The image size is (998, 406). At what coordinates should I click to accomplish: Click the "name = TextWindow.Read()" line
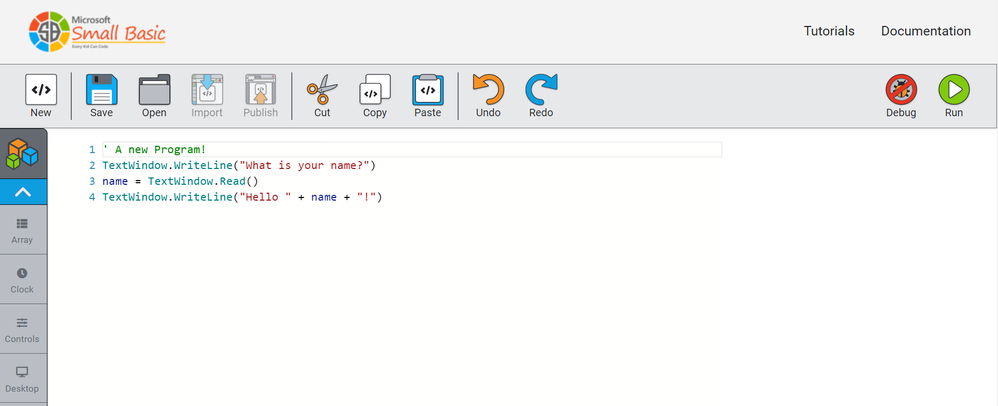(180, 181)
